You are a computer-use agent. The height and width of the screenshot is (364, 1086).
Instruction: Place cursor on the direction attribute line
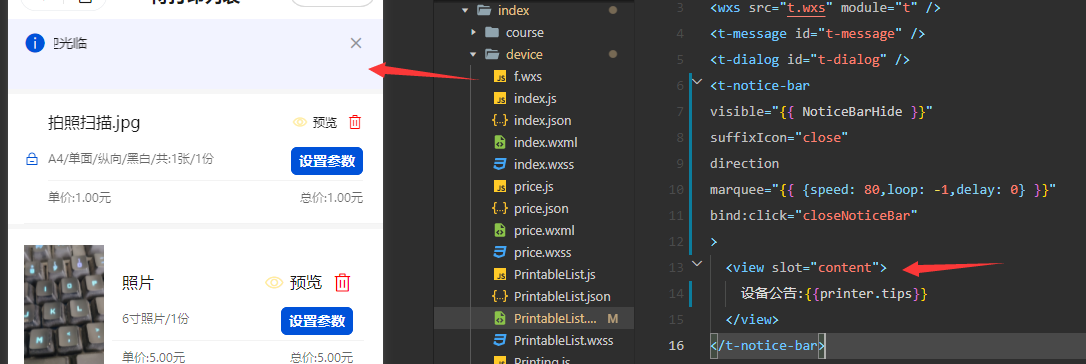pyautogui.click(x=745, y=163)
